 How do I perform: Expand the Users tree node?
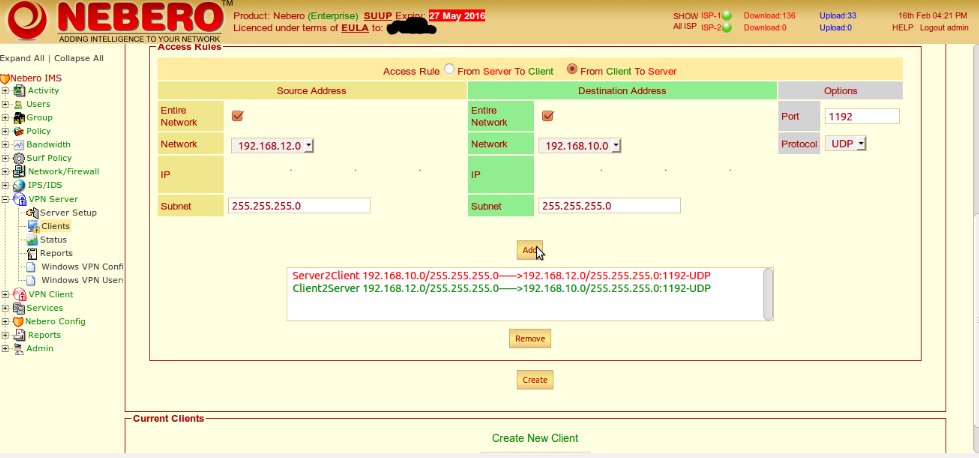(x=6, y=104)
